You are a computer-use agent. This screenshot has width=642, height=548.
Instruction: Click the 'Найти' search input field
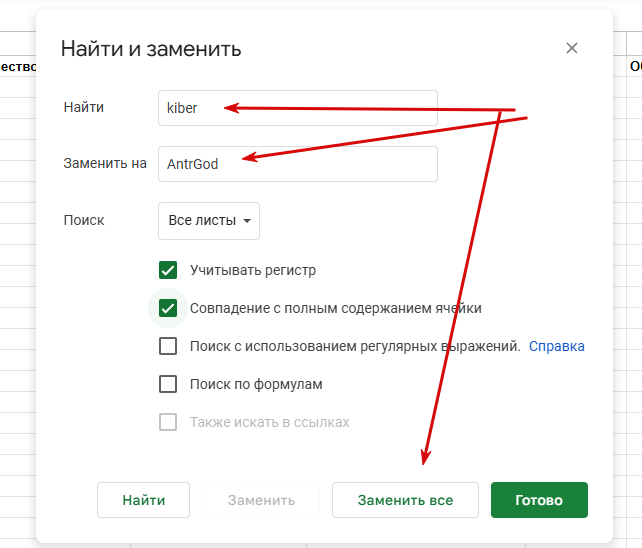[x=298, y=108]
